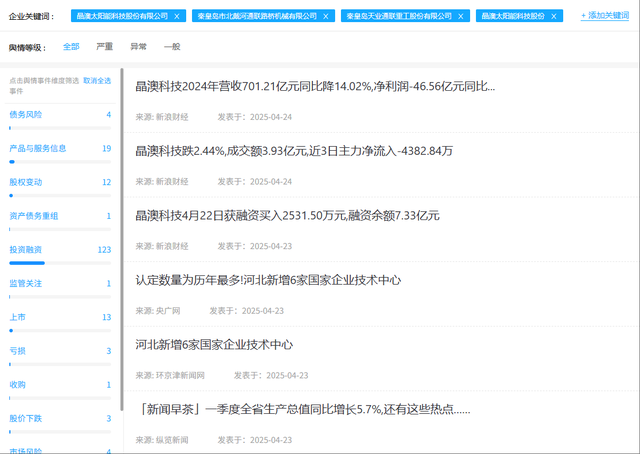The height and width of the screenshot is (454, 640).
Task: Open the 河北新增6家国家企业技术中心 article
Action: click(x=214, y=345)
